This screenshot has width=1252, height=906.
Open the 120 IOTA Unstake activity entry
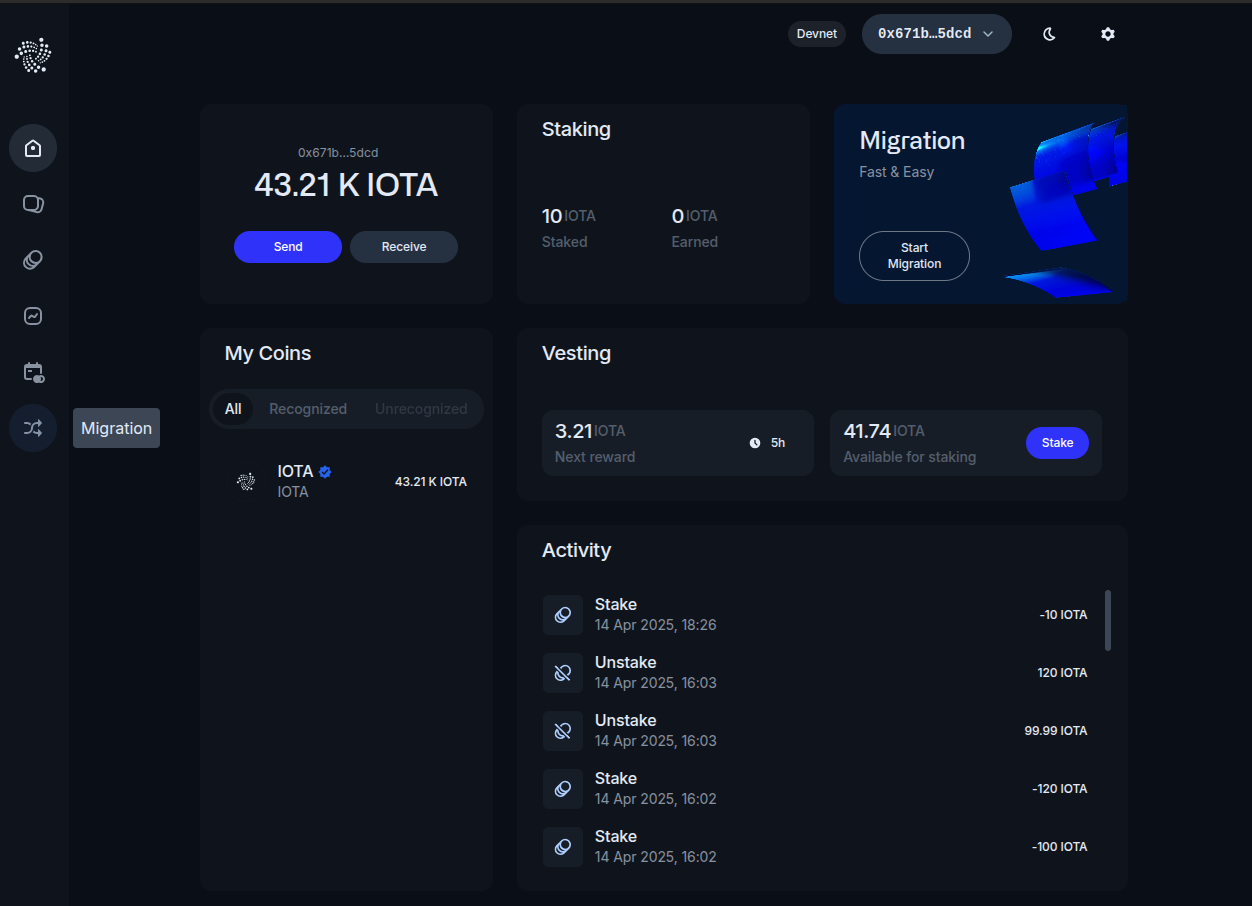click(x=815, y=673)
